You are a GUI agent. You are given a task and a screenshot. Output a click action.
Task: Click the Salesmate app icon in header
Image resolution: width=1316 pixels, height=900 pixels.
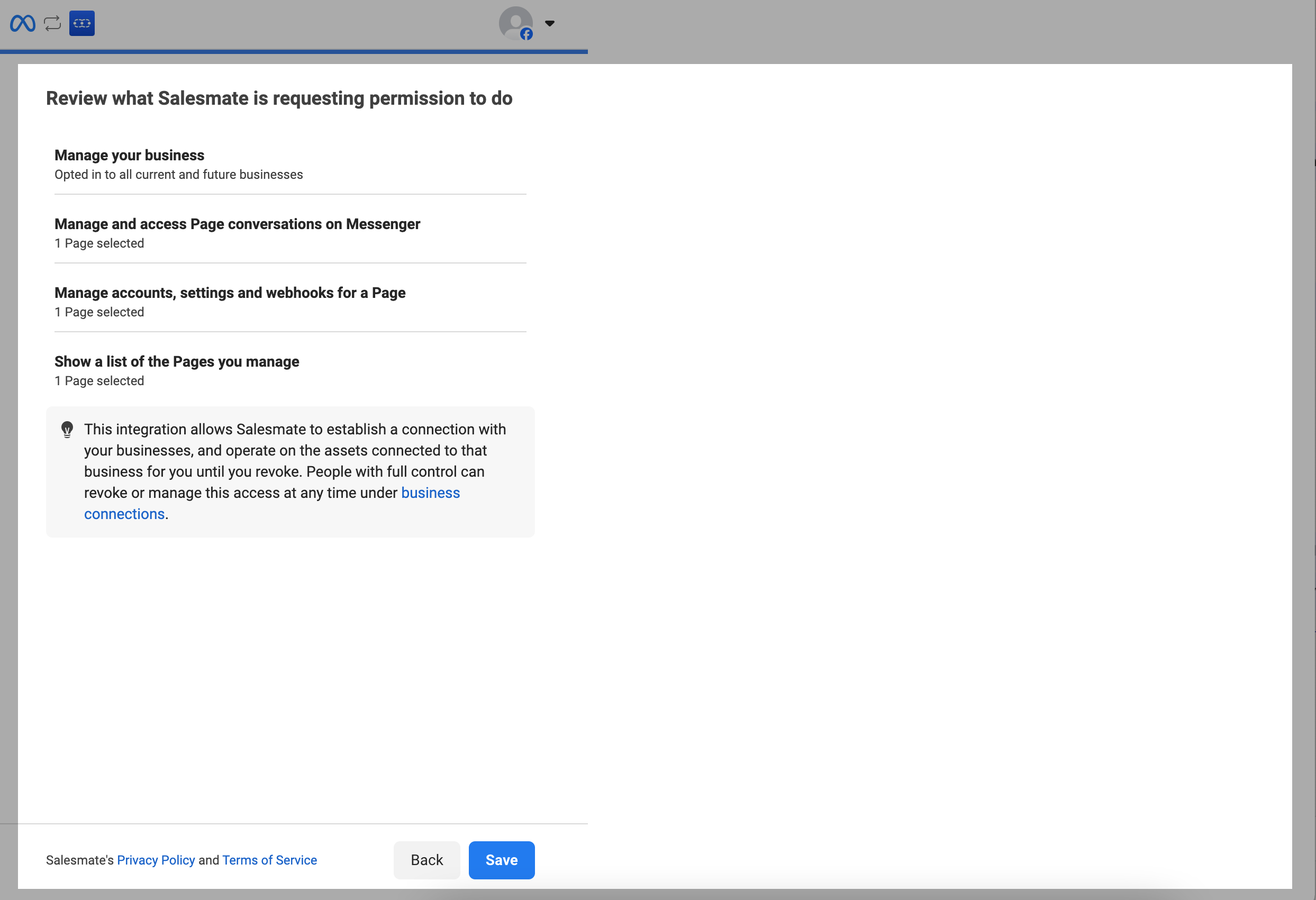tap(81, 23)
